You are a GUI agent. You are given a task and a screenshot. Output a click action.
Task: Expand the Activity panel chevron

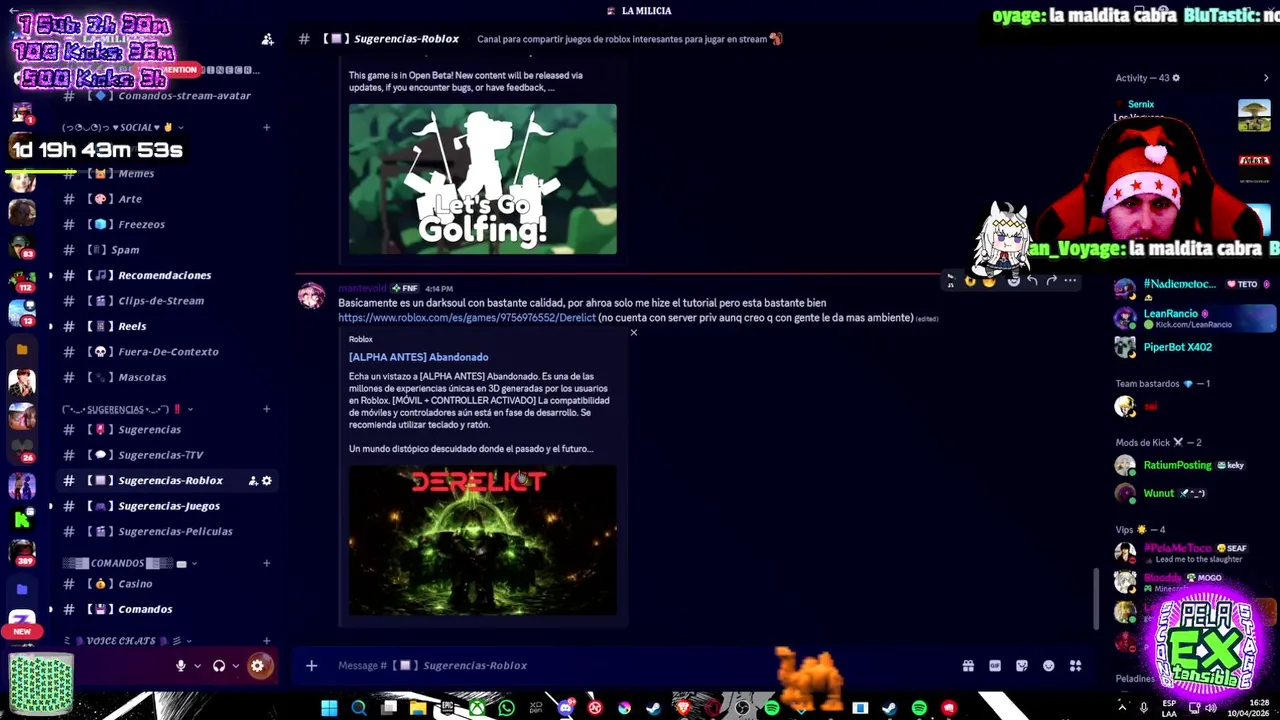click(x=1266, y=78)
